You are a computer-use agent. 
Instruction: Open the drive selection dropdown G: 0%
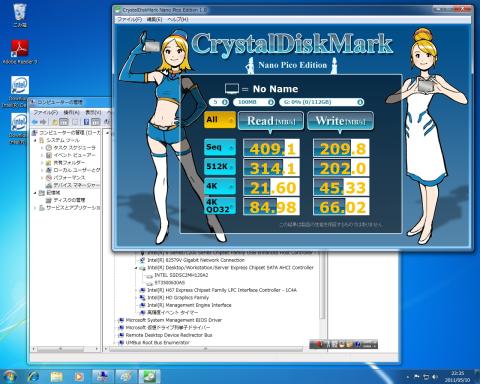321,102
